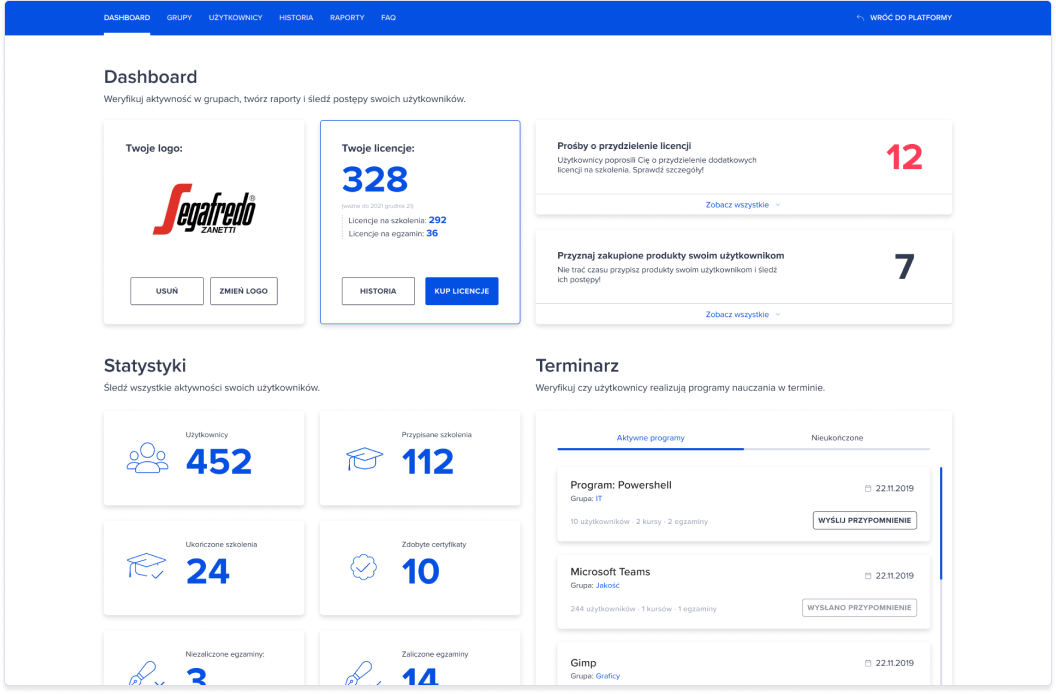The height and width of the screenshot is (694, 1056).
Task: Go to the Raporty page
Action: (347, 18)
